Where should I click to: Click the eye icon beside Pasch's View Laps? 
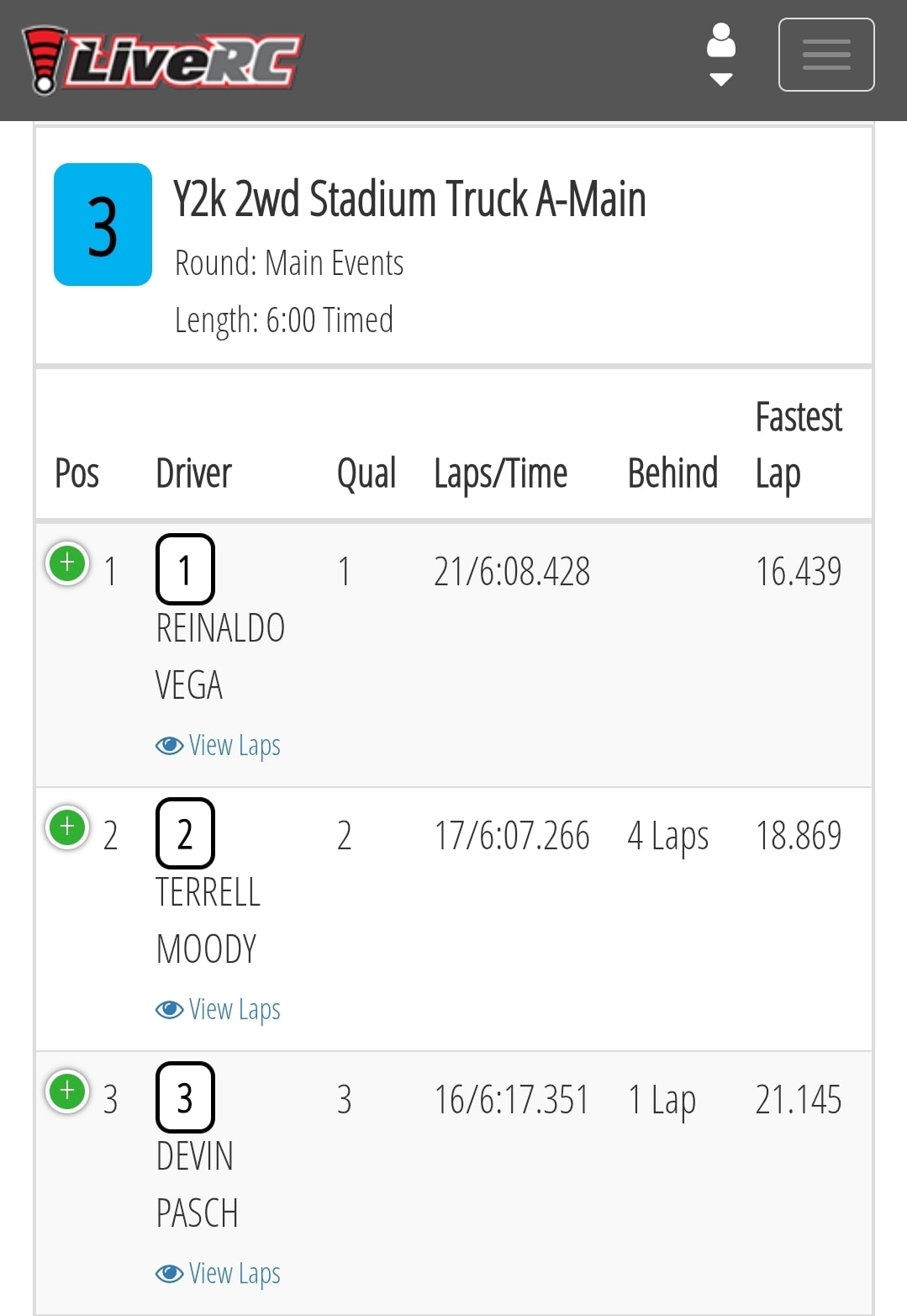point(169,1274)
